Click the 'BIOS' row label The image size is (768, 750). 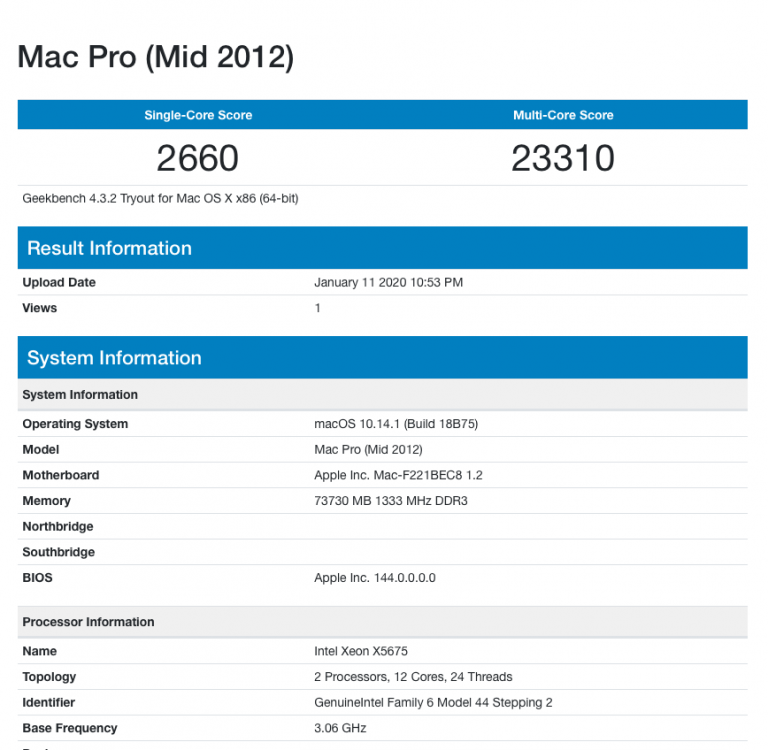tap(37, 578)
